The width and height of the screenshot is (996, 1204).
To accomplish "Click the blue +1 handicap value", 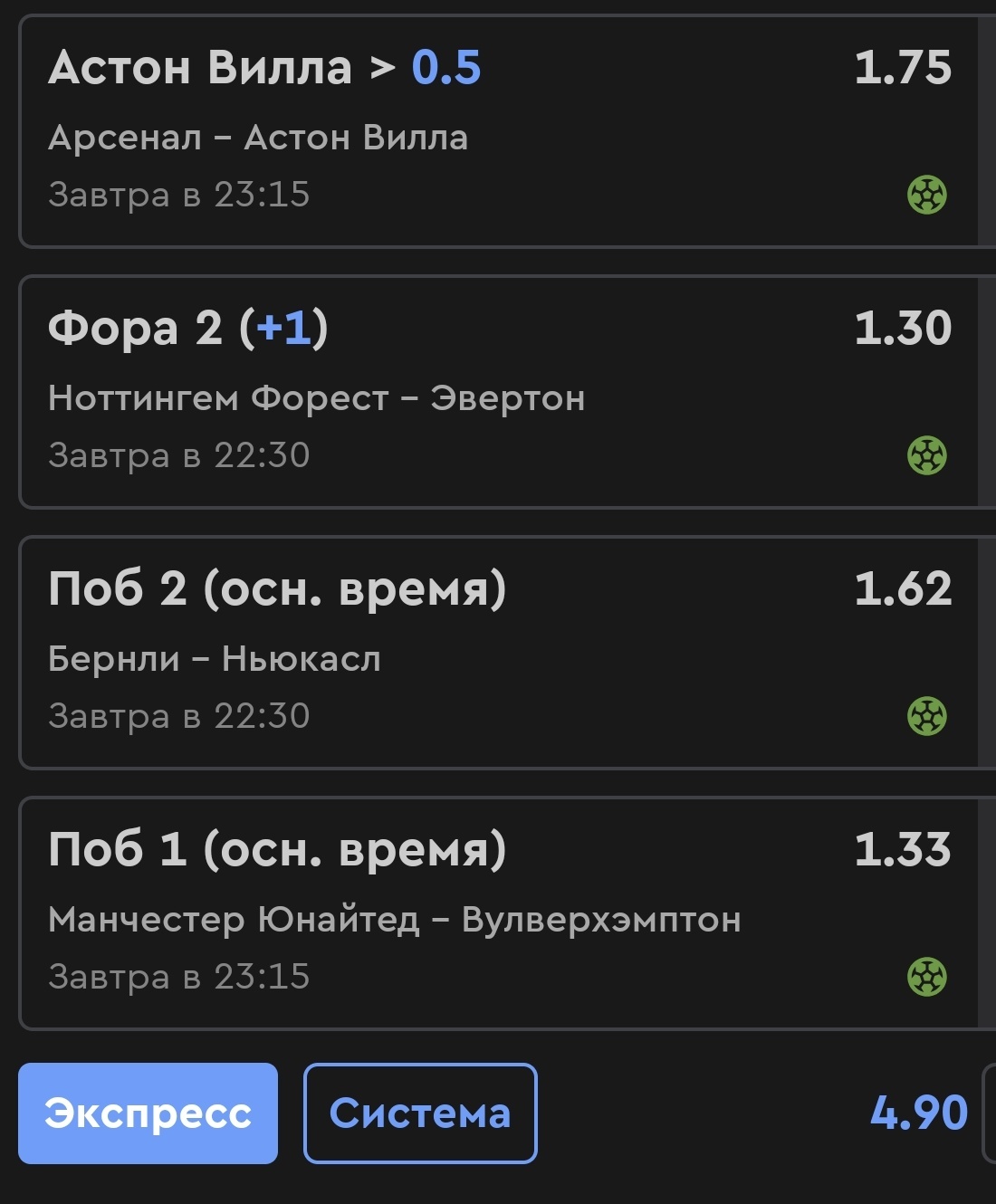I will coord(283,328).
